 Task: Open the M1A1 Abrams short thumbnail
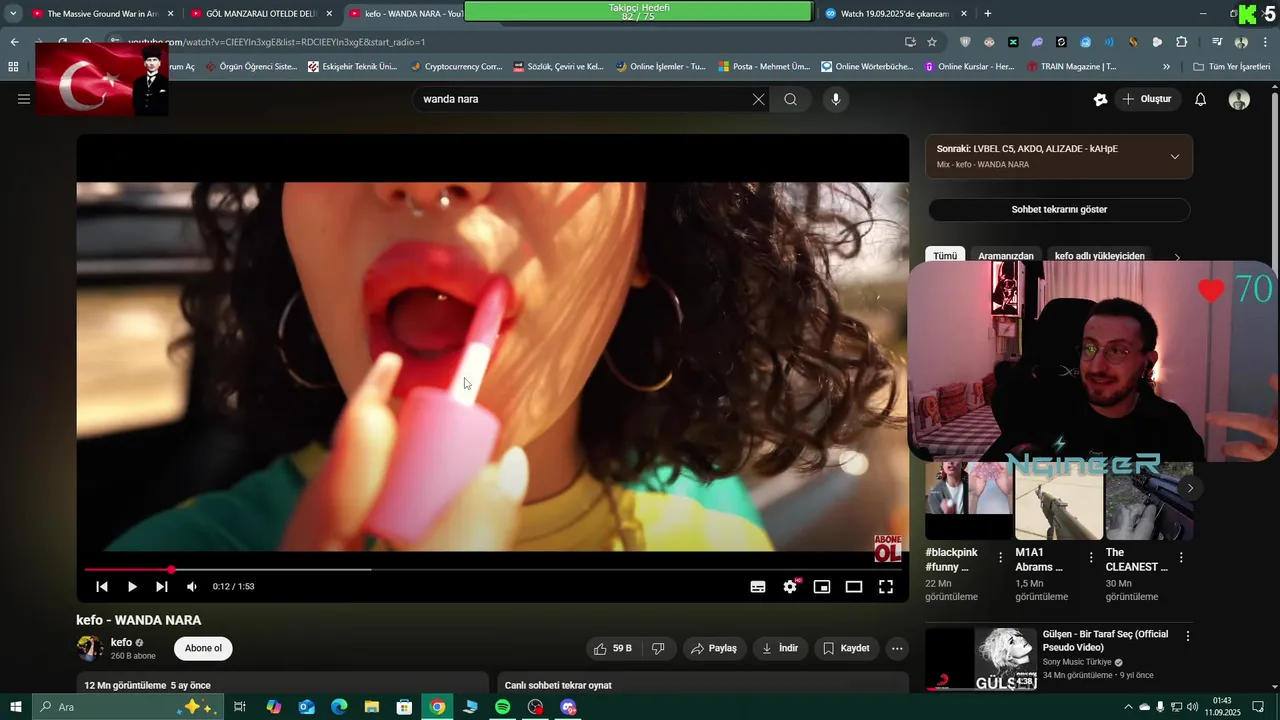coord(1059,501)
